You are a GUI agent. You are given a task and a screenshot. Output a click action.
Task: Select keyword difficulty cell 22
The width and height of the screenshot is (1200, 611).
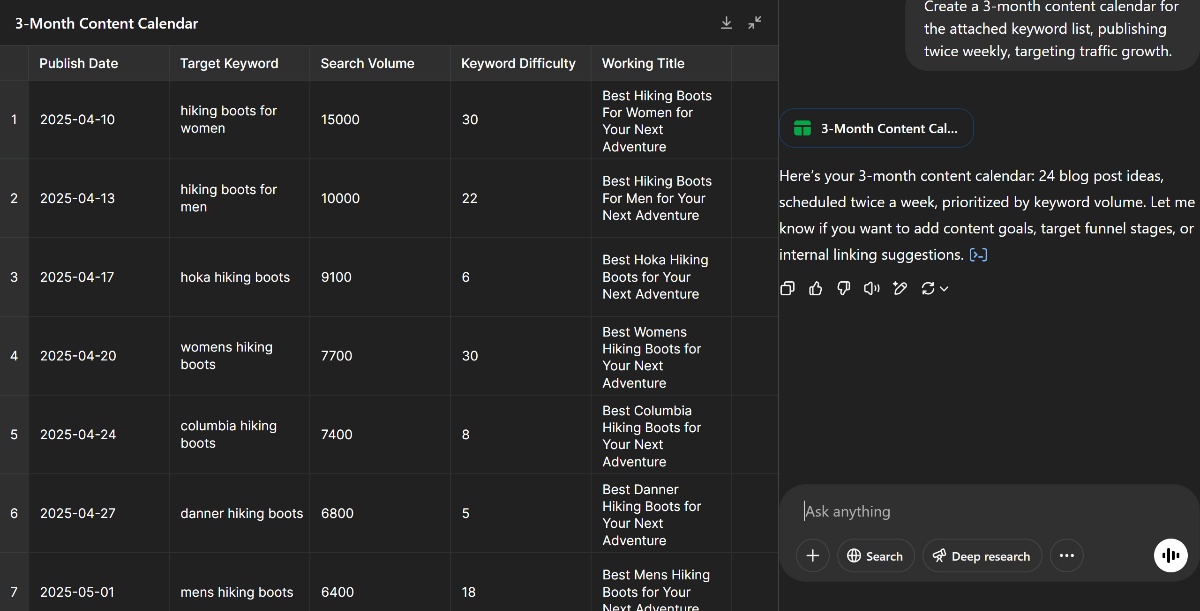[x=520, y=198]
